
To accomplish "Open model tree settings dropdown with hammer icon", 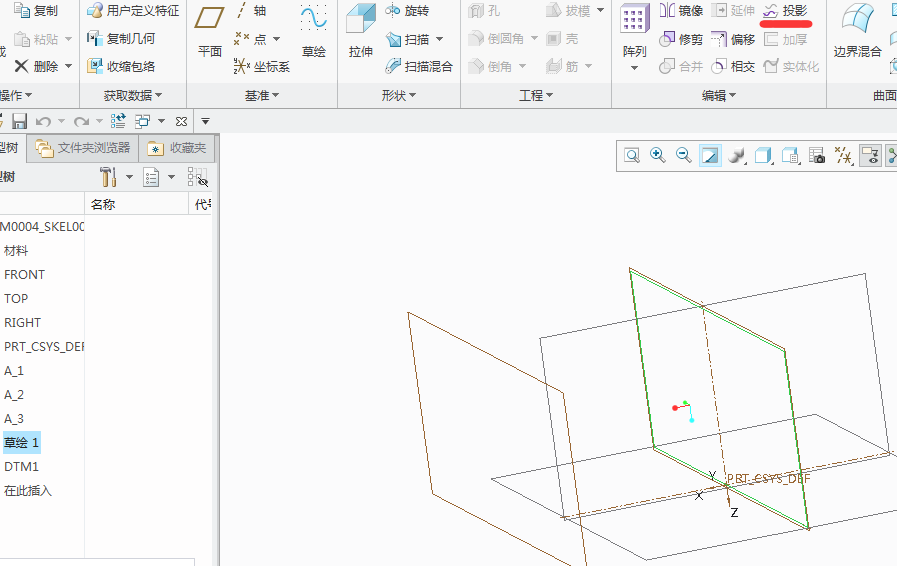I will 129,177.
